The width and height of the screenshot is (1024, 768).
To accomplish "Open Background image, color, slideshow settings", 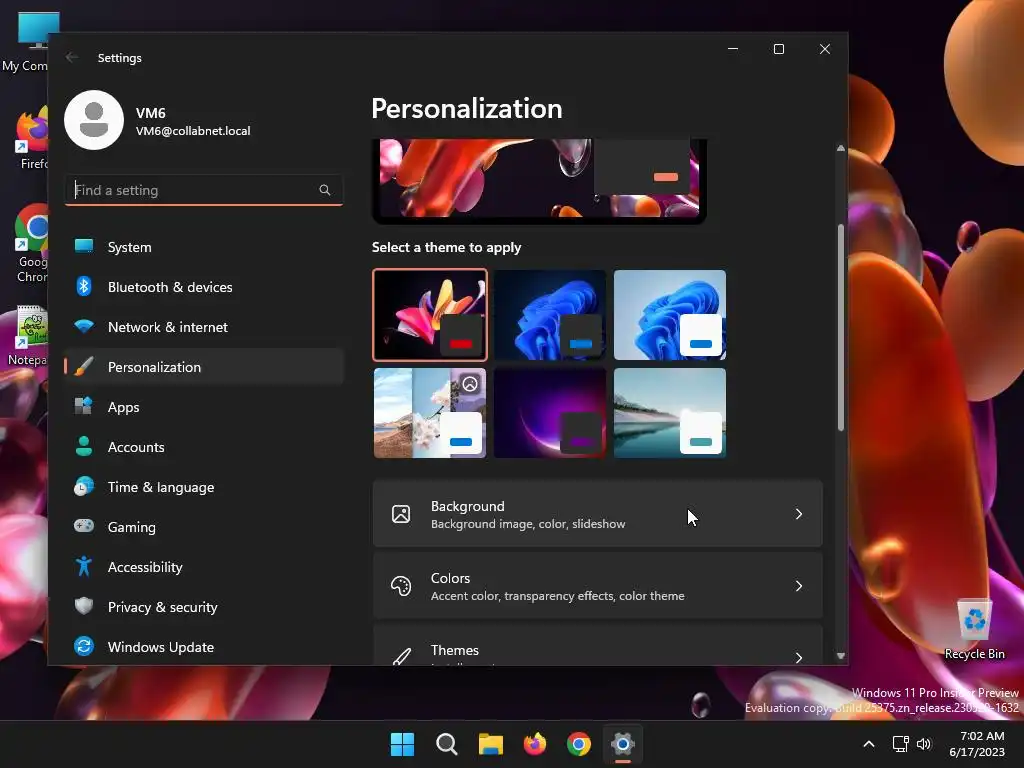I will 598,514.
